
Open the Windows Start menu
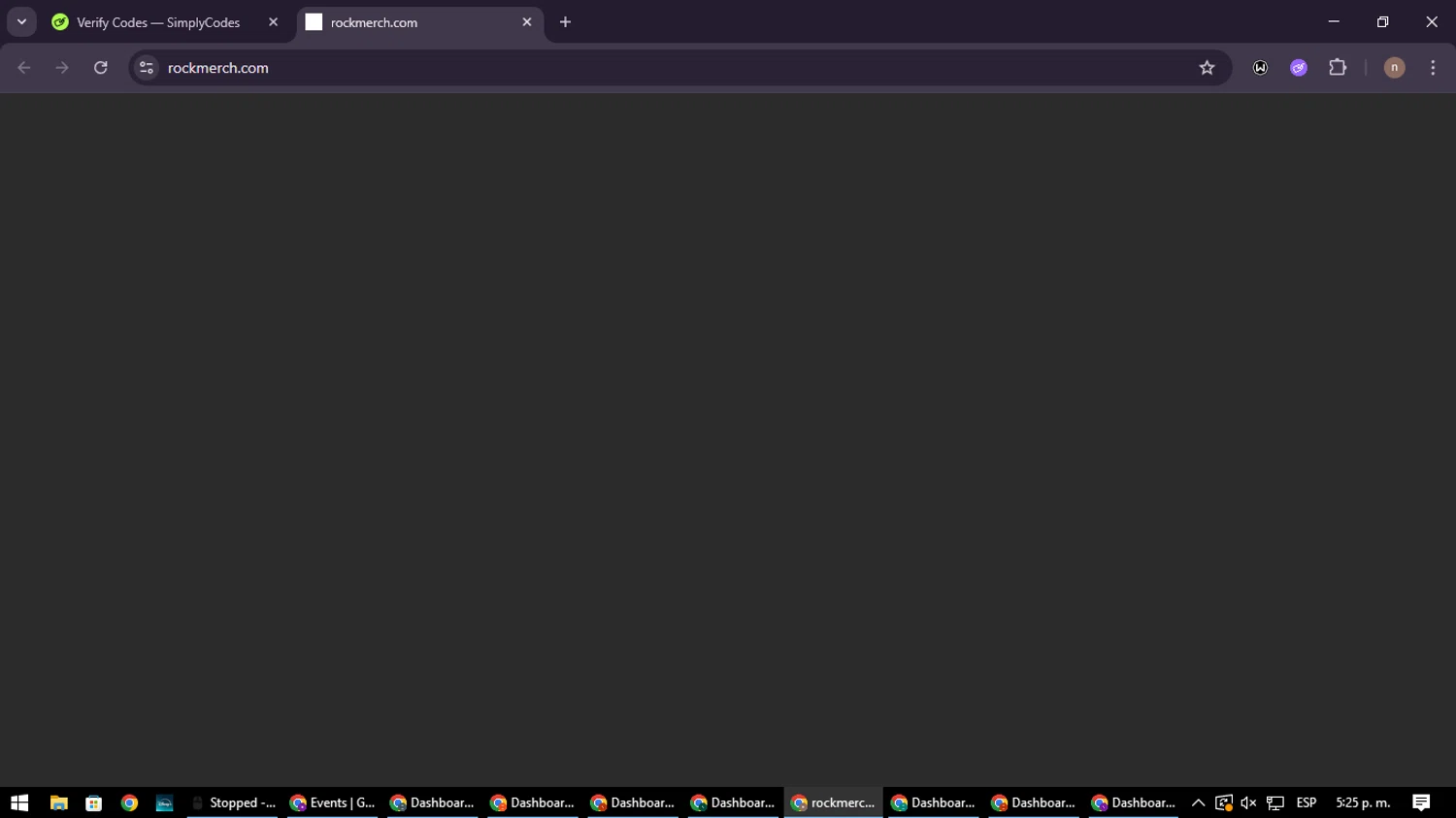coord(19,802)
